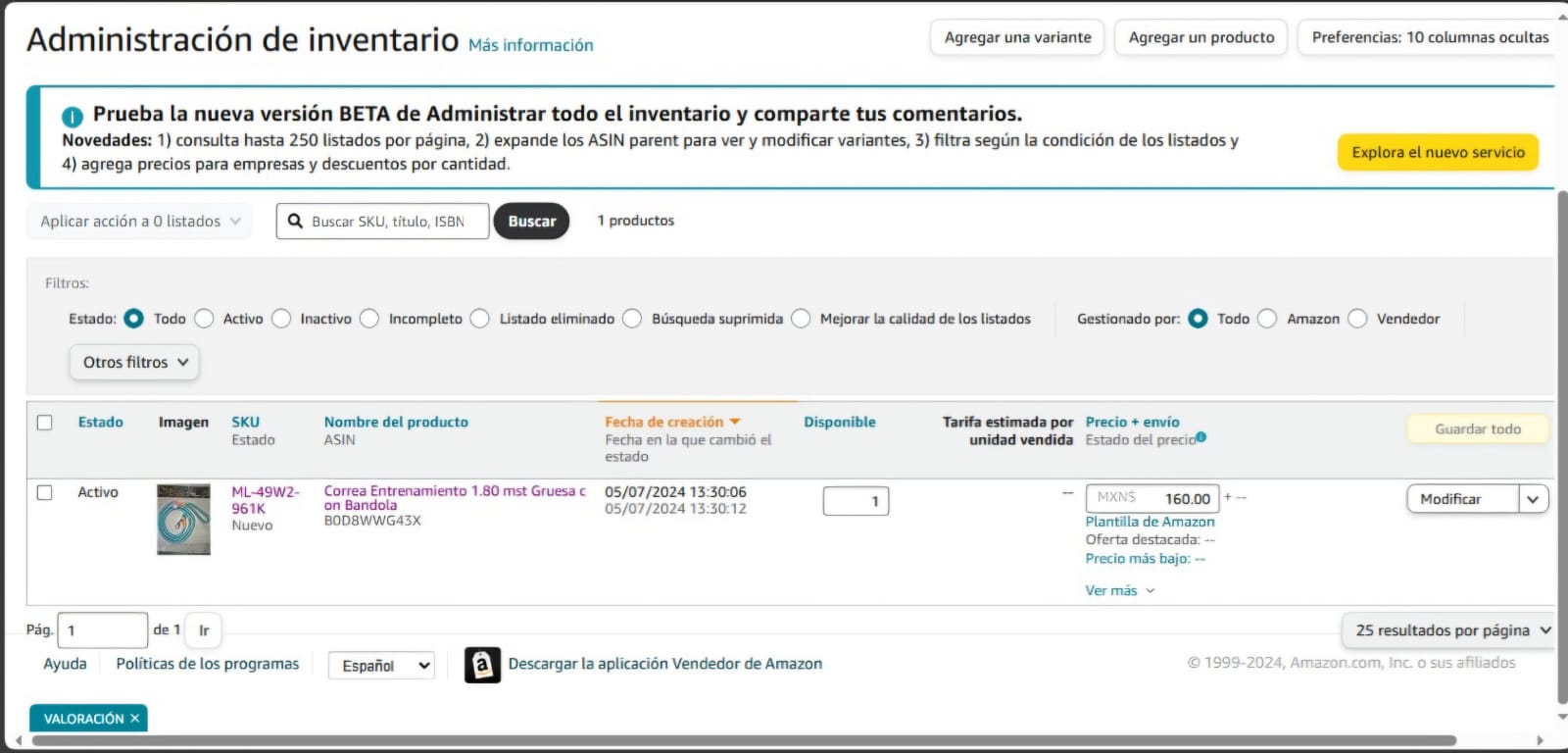Select Mejorar la calidad de los listados filter
Screen dimensions: 1568x753
pyautogui.click(x=801, y=319)
